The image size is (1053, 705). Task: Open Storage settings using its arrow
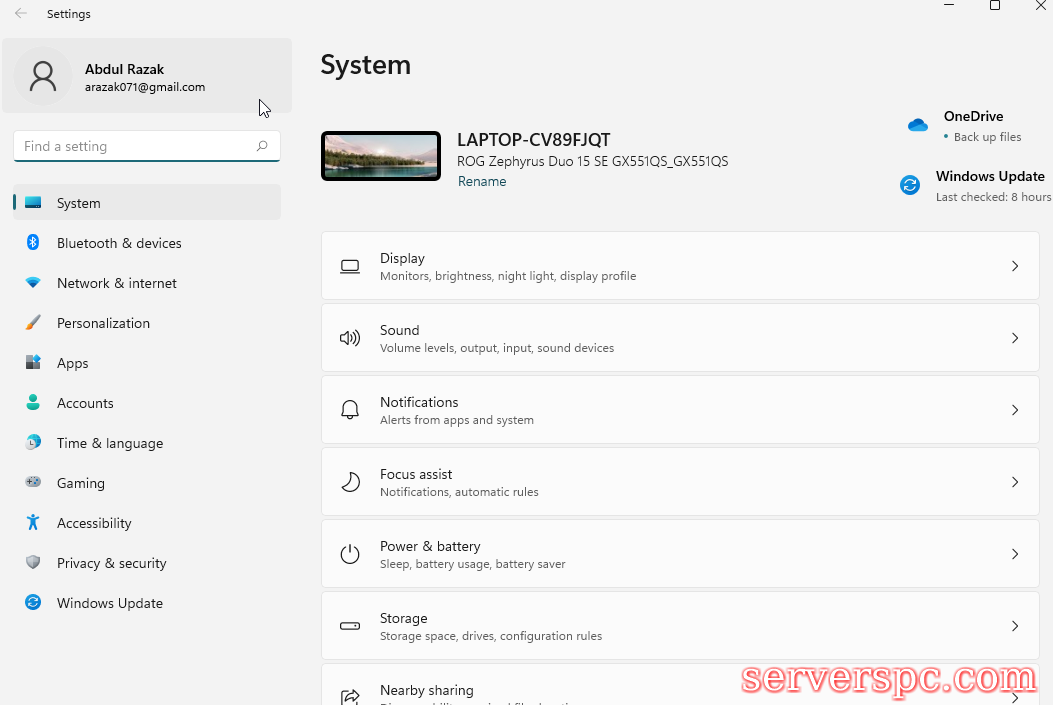click(1014, 626)
